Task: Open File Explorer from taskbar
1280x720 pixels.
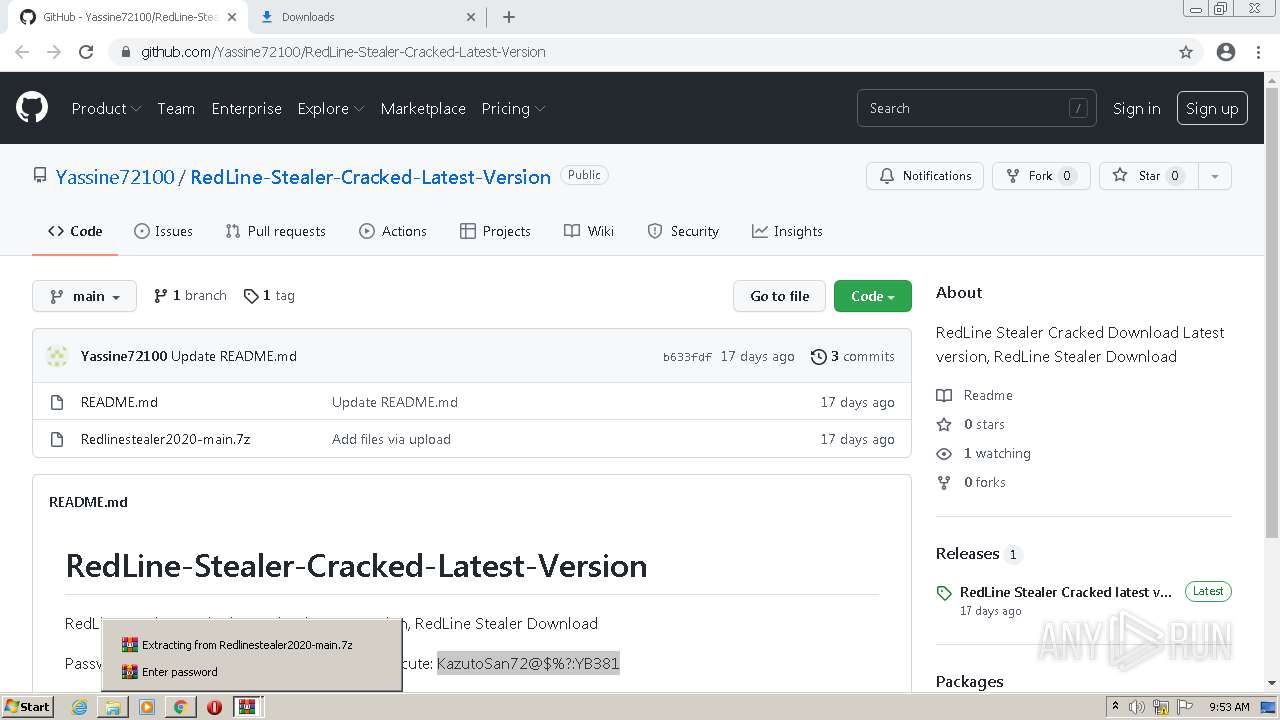Action: pos(113,707)
